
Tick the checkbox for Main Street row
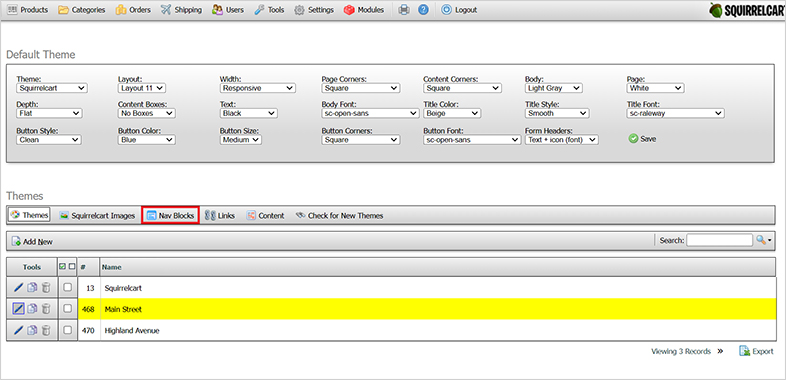(x=68, y=309)
